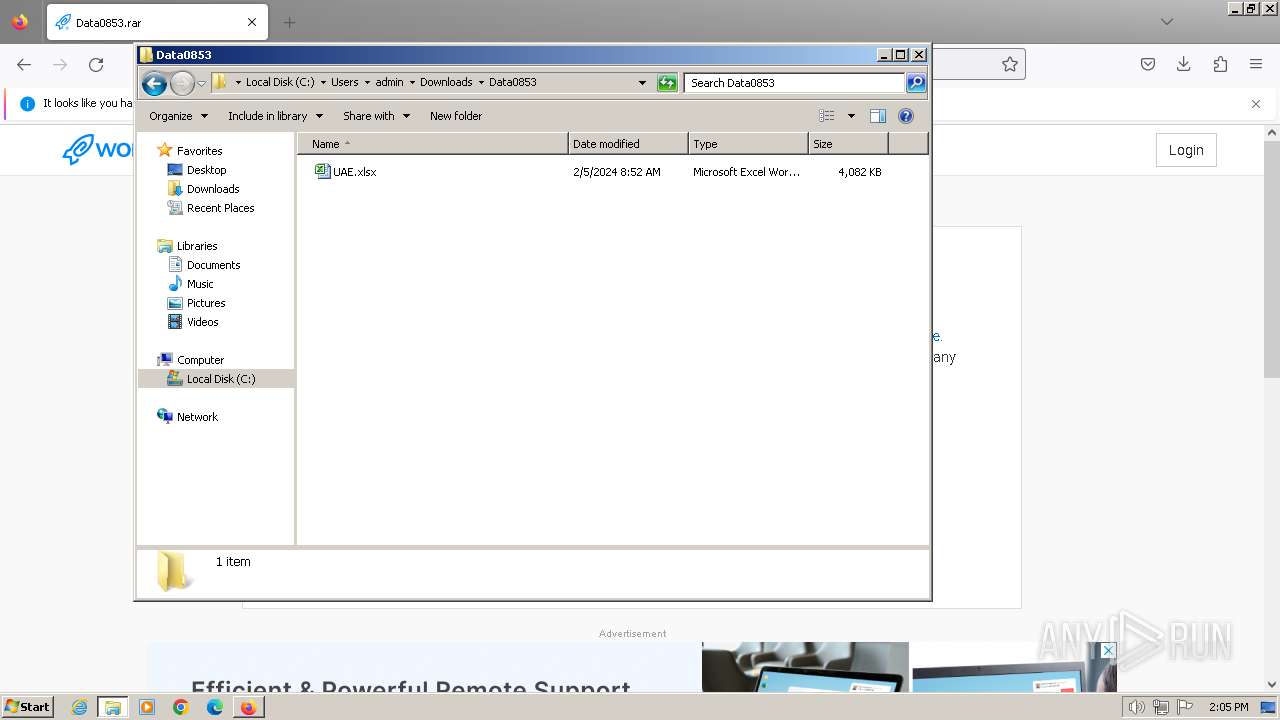Open the Organize menu
This screenshot has width=1280, height=720.
coord(178,116)
